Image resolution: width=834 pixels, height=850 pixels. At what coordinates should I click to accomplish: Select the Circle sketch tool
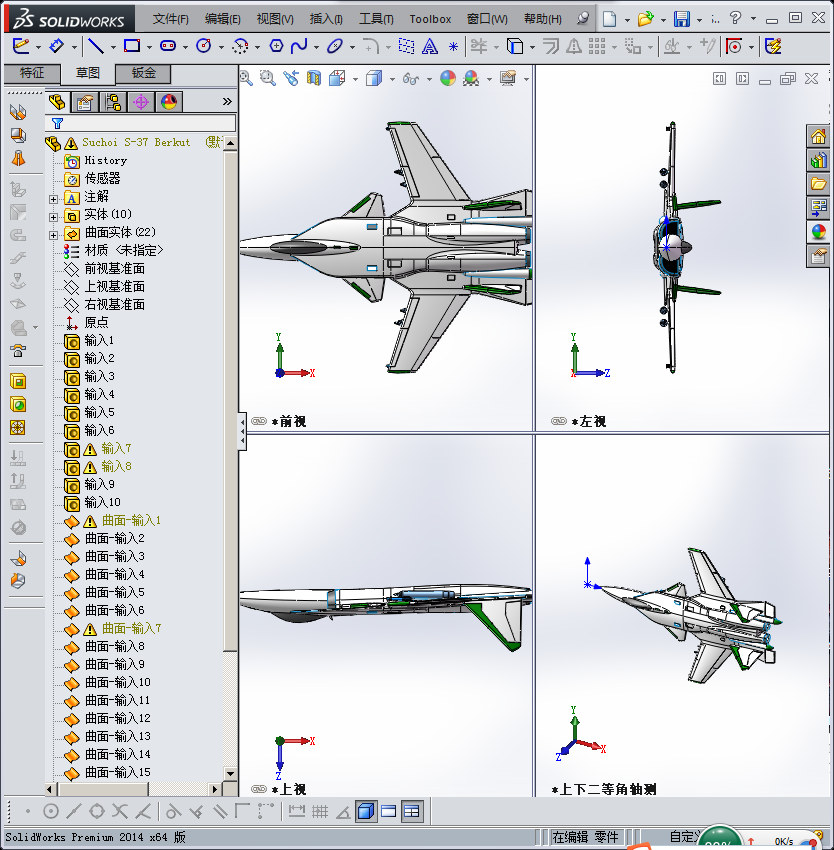(204, 47)
